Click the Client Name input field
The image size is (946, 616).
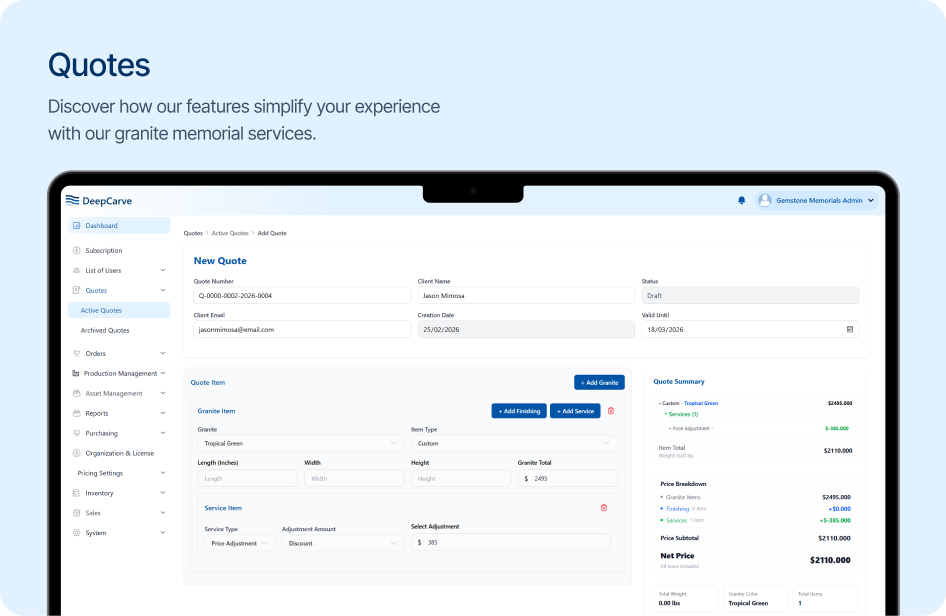pyautogui.click(x=525, y=296)
